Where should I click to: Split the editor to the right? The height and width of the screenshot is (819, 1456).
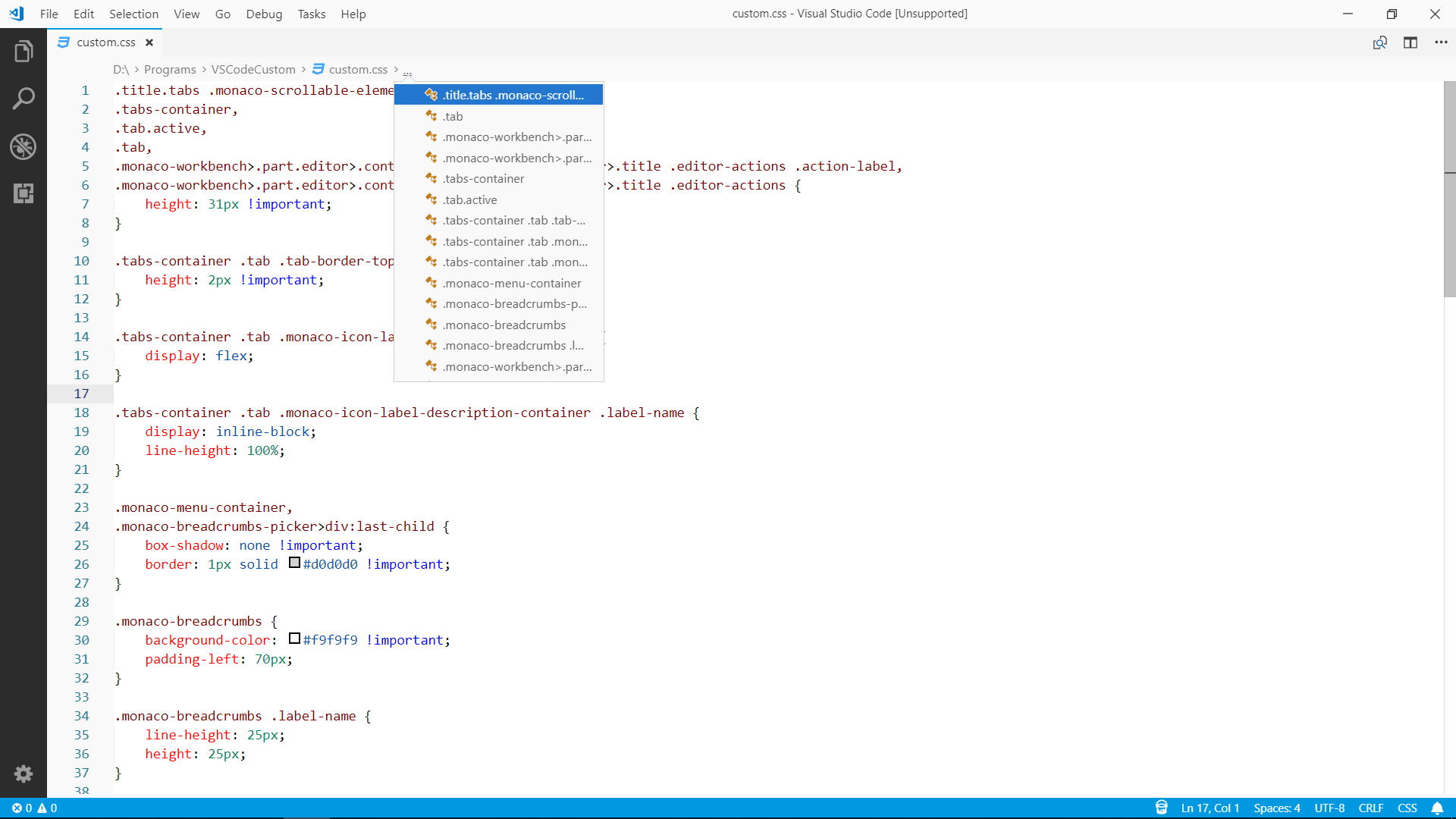point(1410,42)
